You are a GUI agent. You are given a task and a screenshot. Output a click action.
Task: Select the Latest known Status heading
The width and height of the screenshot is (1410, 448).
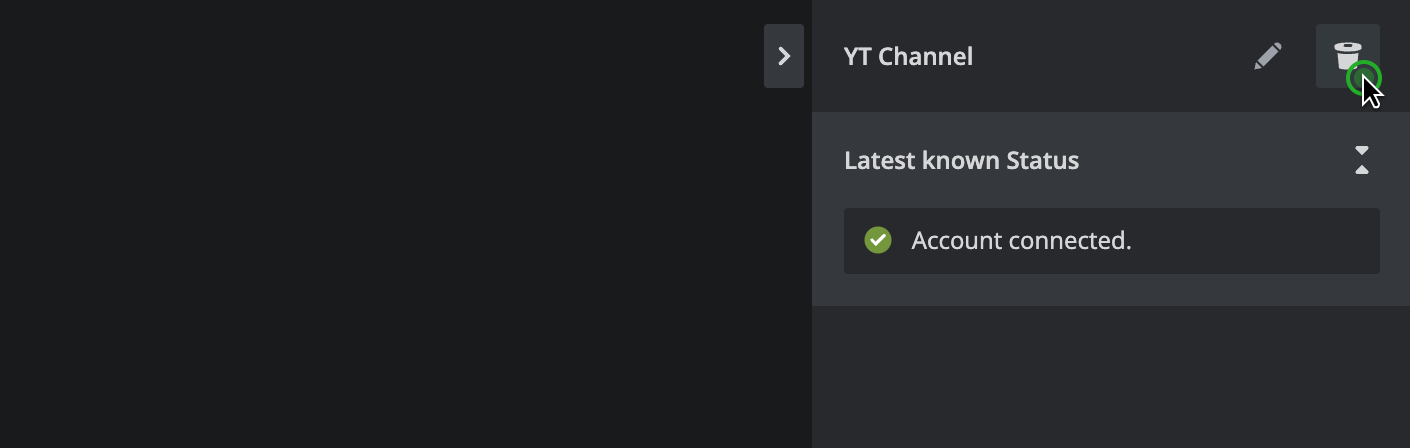coord(961,160)
